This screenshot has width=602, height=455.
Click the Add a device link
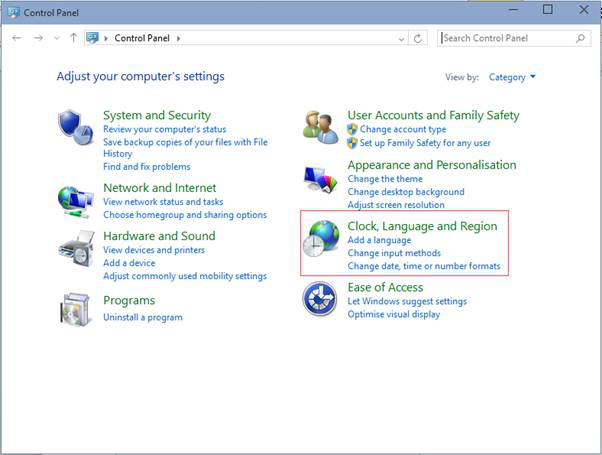tap(129, 263)
